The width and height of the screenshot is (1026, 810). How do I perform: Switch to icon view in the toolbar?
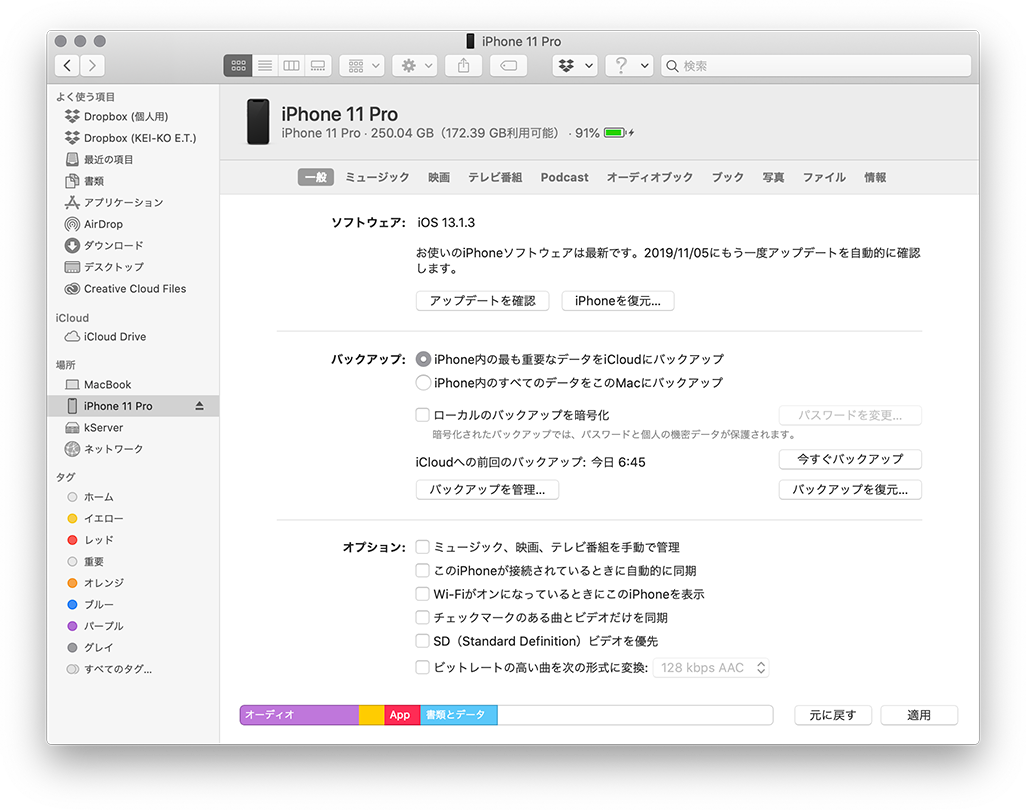tap(238, 65)
